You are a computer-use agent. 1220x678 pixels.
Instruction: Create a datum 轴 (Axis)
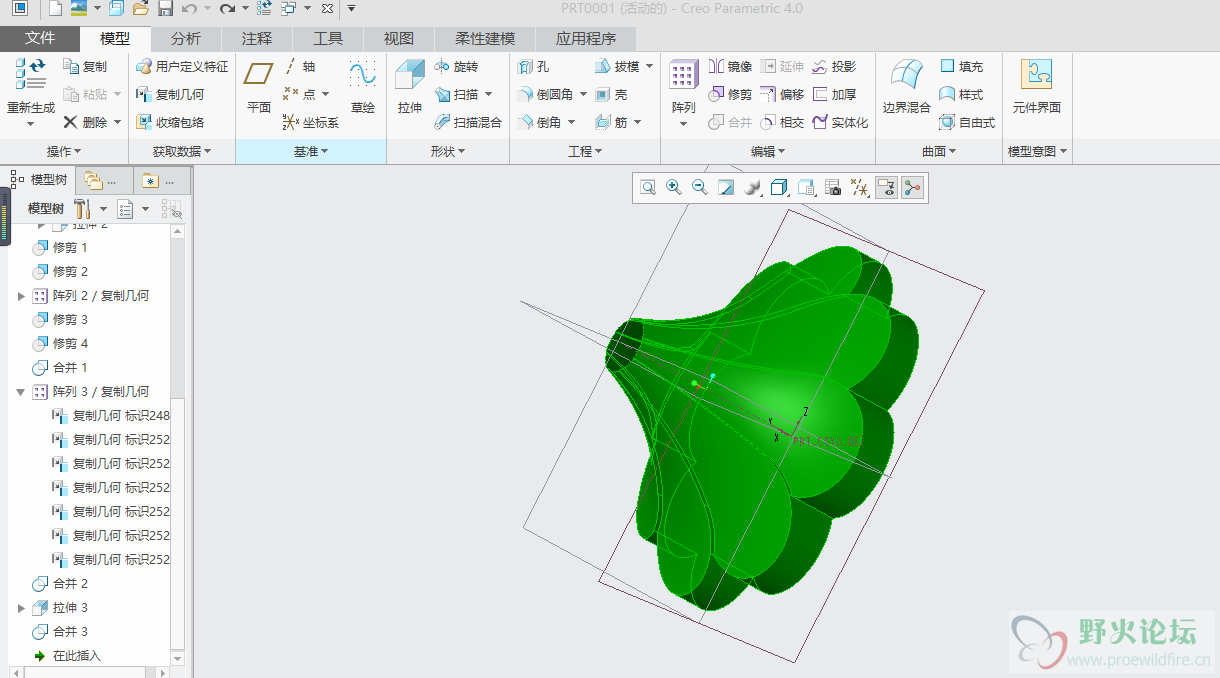[300, 66]
